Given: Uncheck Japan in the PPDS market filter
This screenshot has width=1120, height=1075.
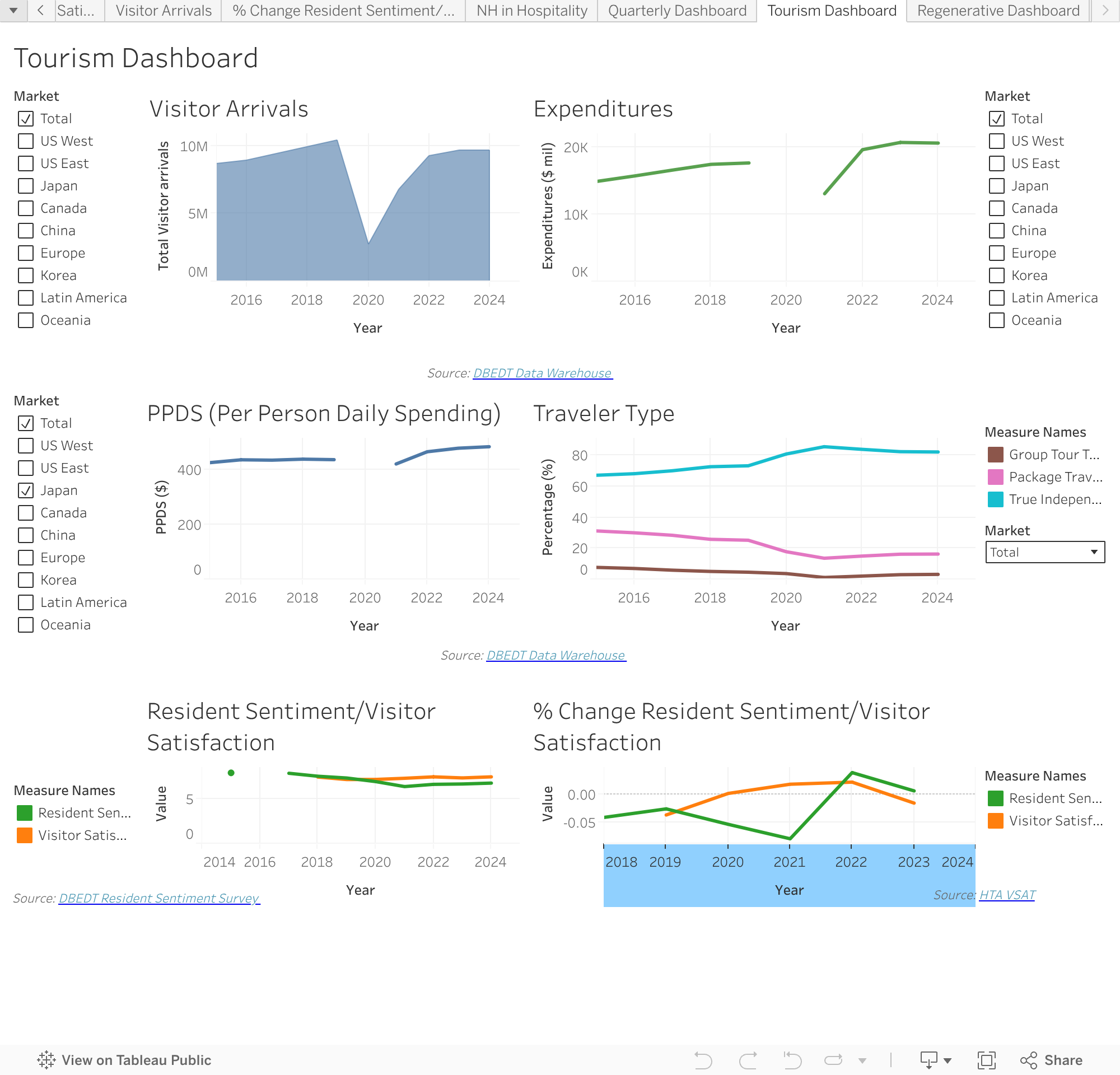Looking at the screenshot, I should [26, 490].
